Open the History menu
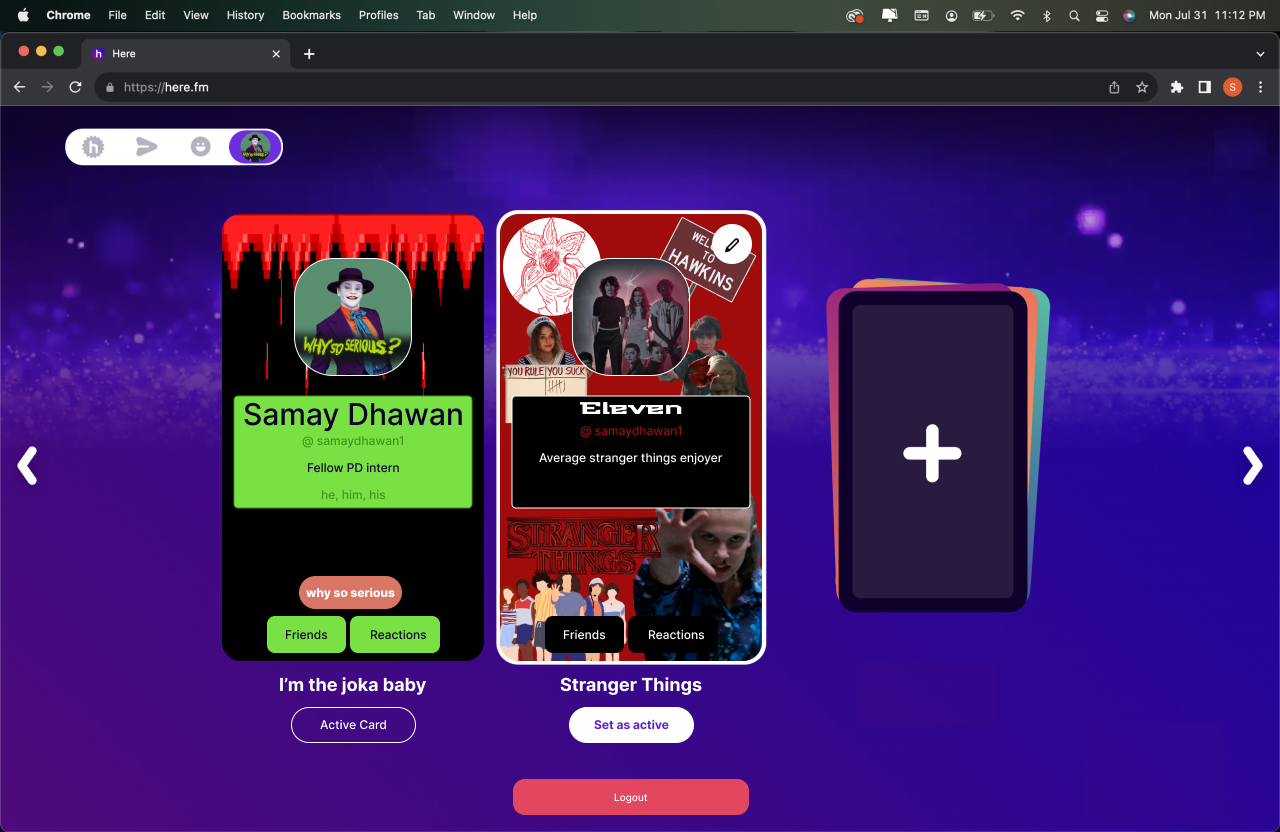 point(245,15)
